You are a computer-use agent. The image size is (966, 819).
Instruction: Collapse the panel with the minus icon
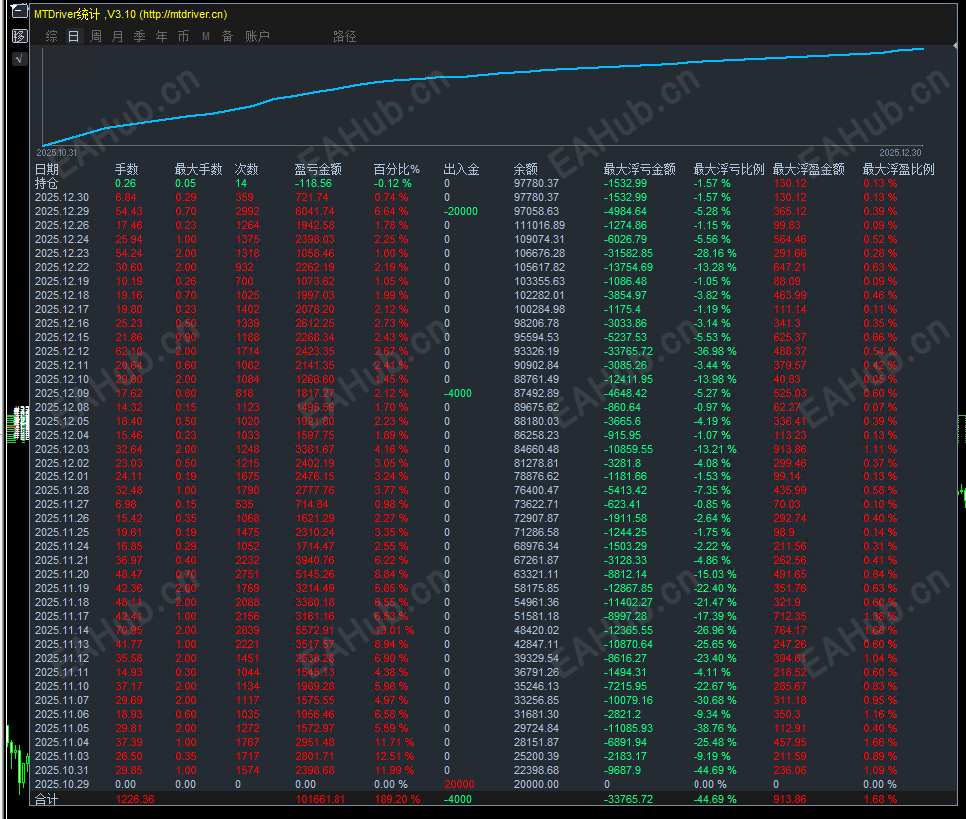20,12
